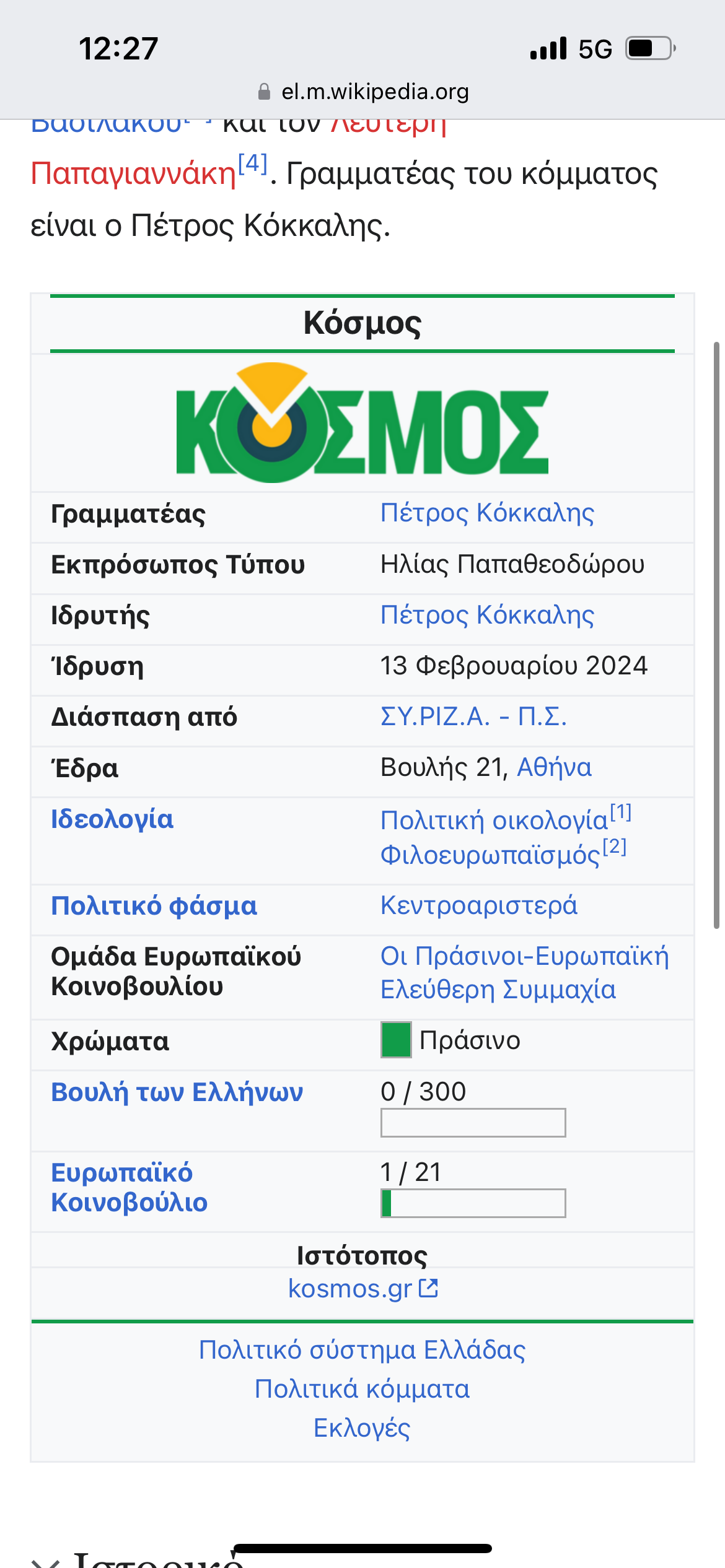725x1568 pixels.
Task: Tap the Βουλή των Ελλήνων heading link
Action: 177,1092
